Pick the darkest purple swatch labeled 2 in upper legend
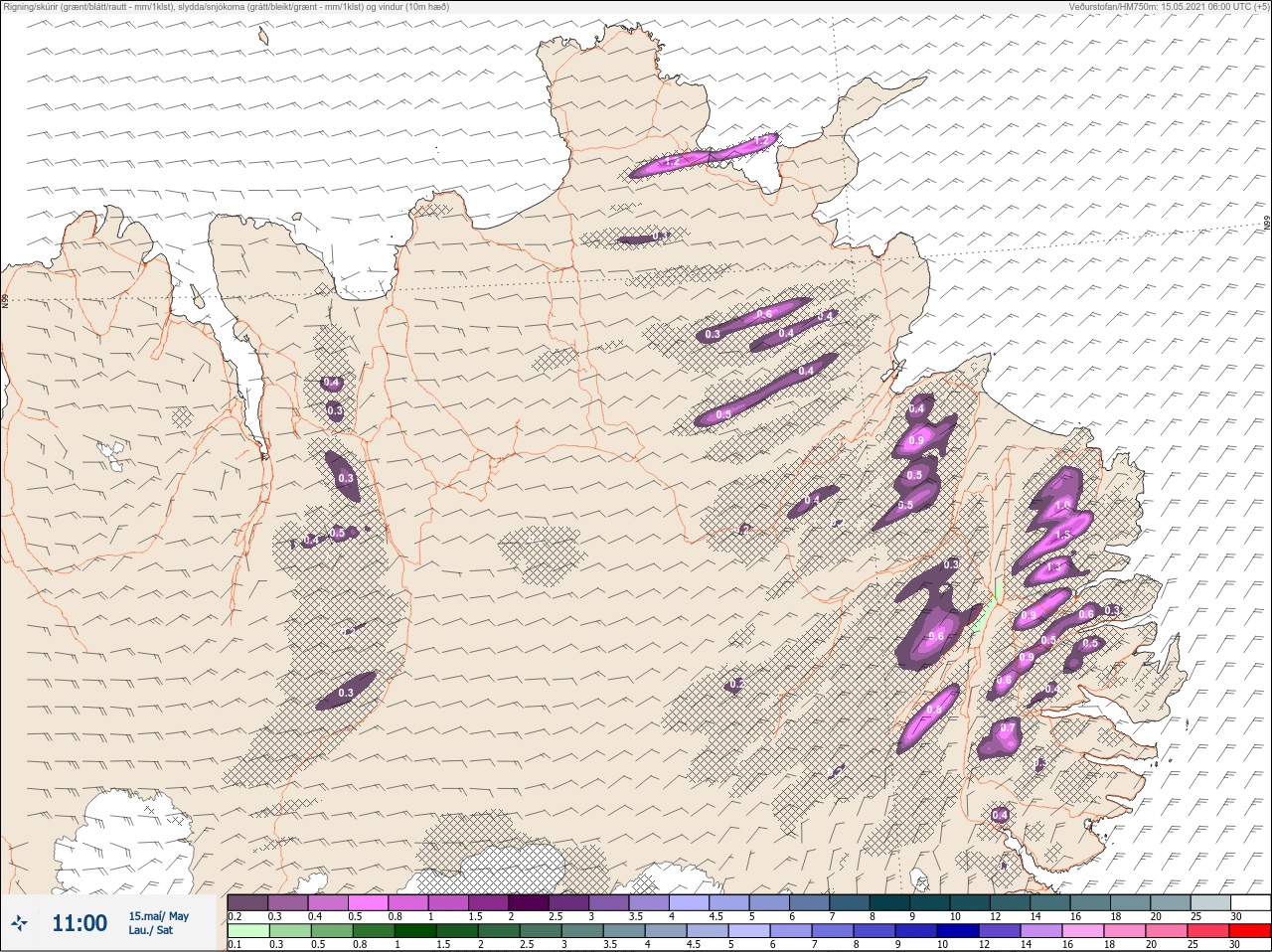The image size is (1272, 952). 529,902
